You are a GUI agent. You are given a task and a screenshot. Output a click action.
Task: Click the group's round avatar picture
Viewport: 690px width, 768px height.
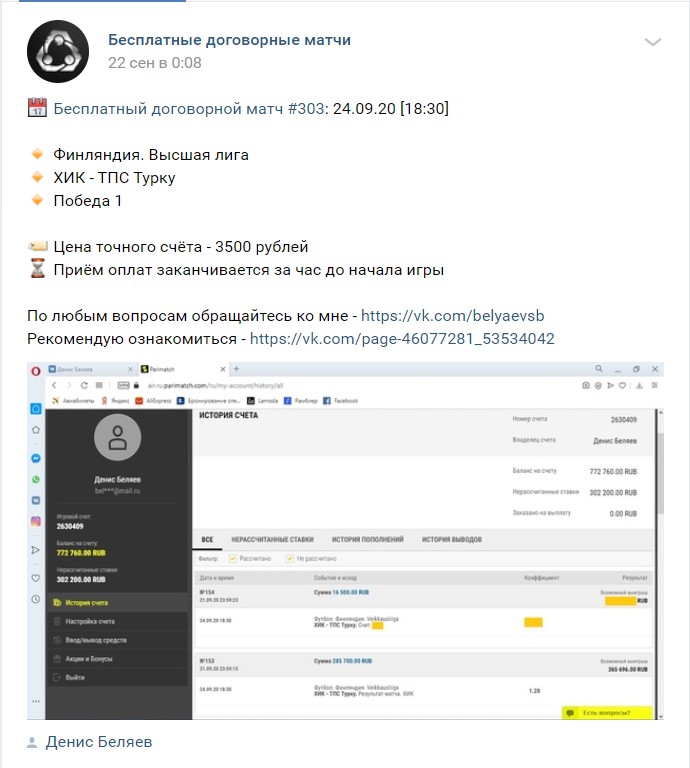pyautogui.click(x=58, y=51)
